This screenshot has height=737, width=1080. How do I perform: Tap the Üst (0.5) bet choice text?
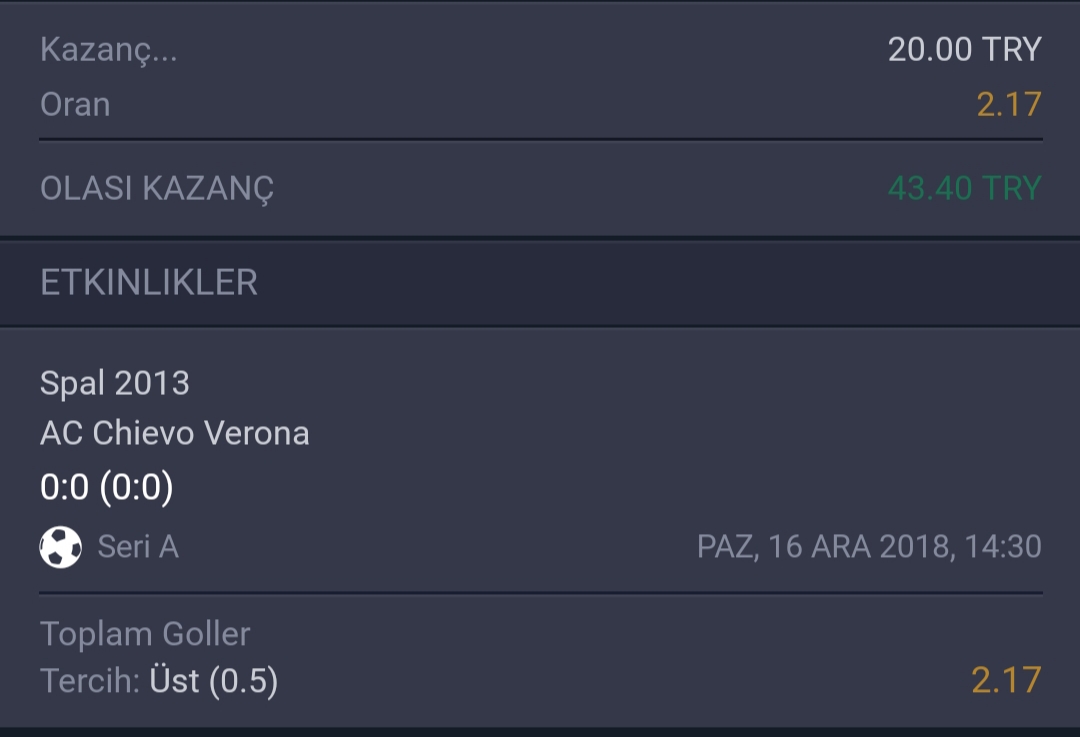[x=214, y=681]
